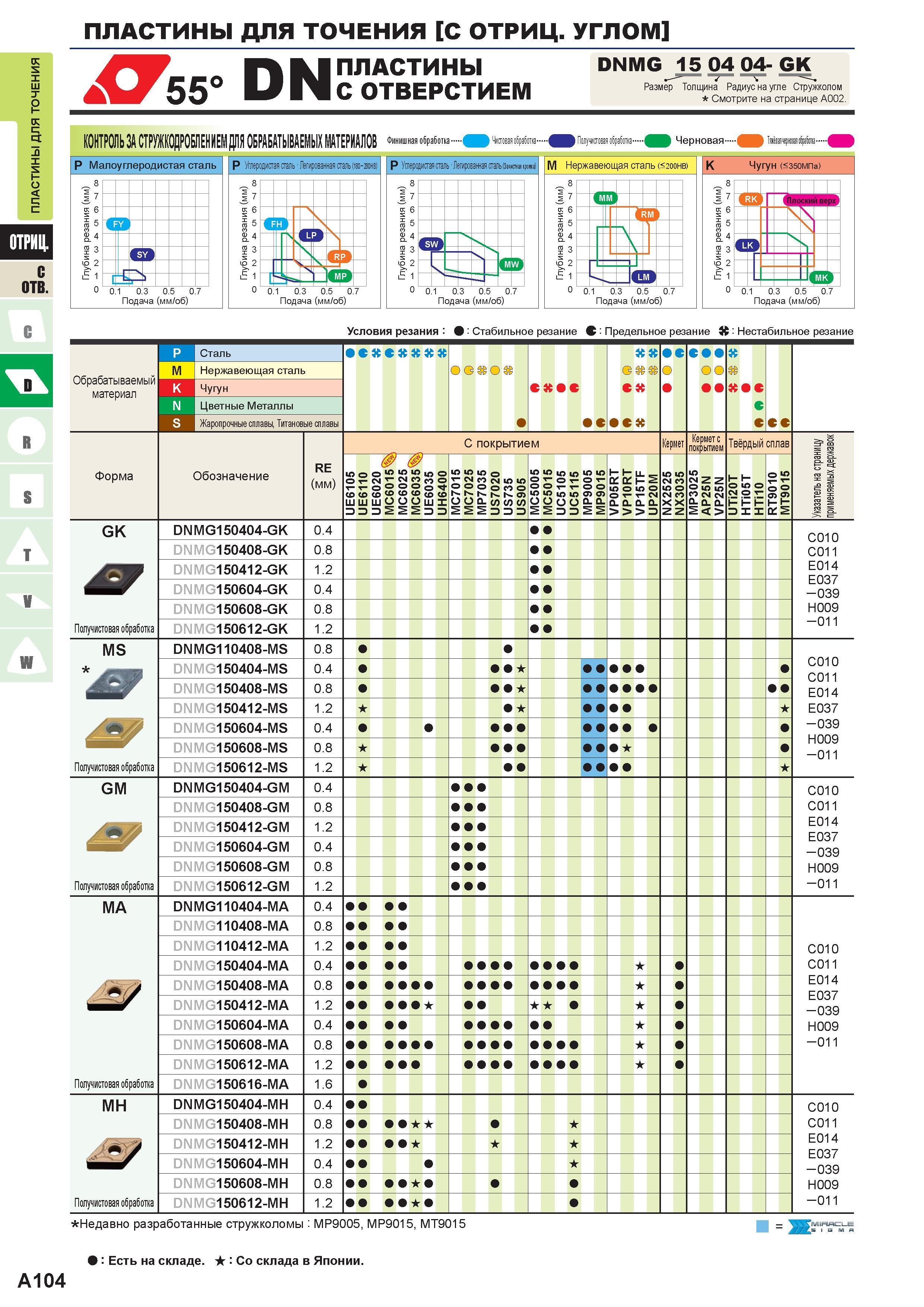Viewport: 924px width, 1307px height.
Task: Click the GM insert photo
Action: (x=114, y=837)
